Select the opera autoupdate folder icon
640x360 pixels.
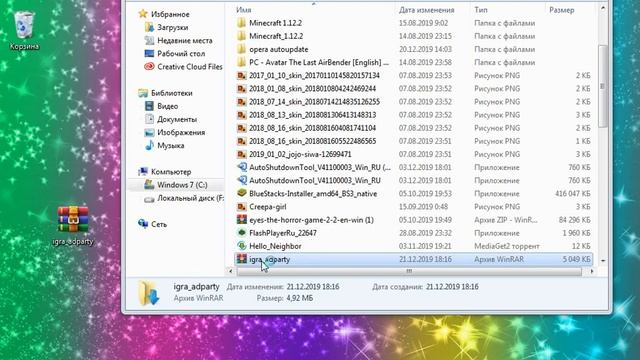point(242,49)
